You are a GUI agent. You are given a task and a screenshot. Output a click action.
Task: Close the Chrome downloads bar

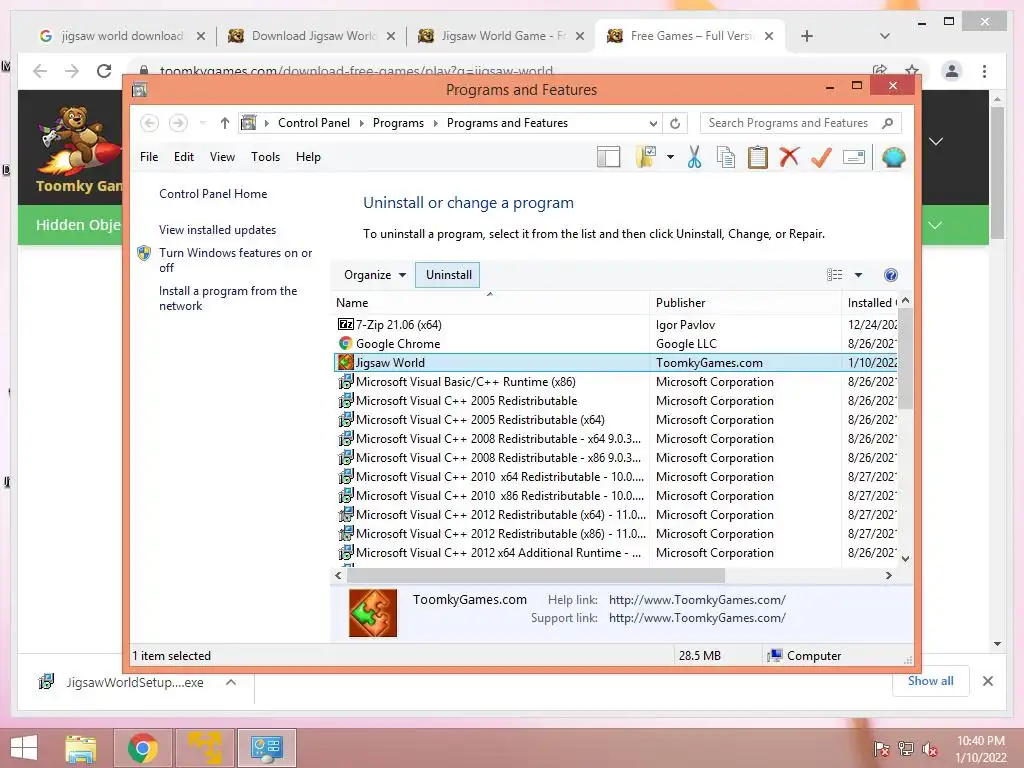click(987, 681)
